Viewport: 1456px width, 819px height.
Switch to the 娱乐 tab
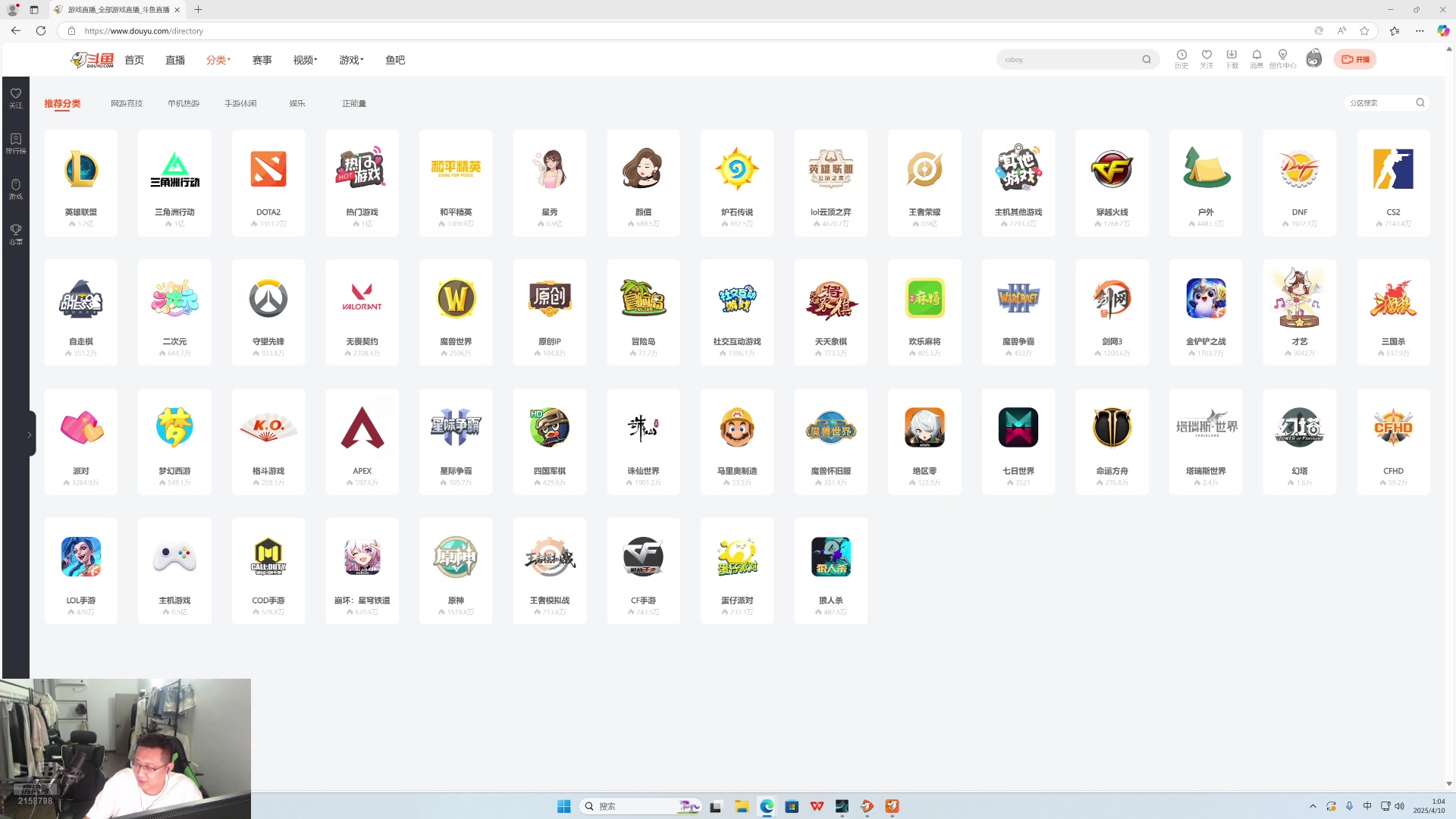(297, 104)
